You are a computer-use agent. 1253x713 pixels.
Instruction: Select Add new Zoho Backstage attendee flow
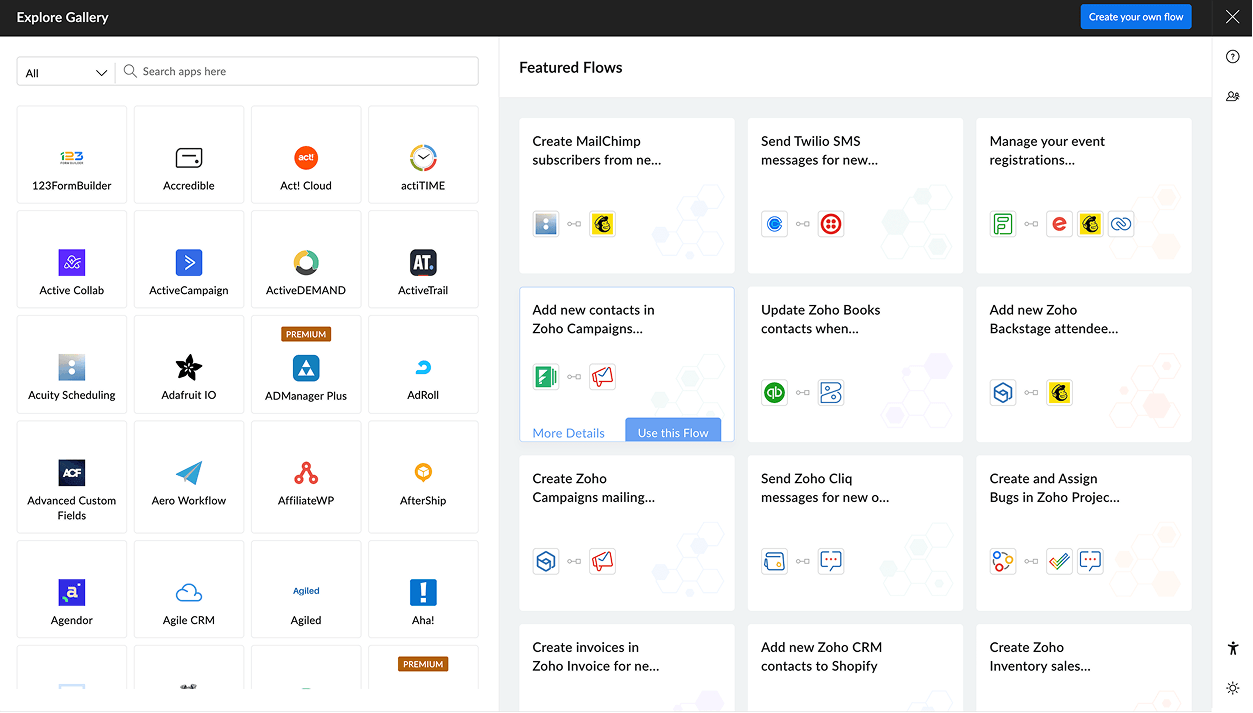1084,364
